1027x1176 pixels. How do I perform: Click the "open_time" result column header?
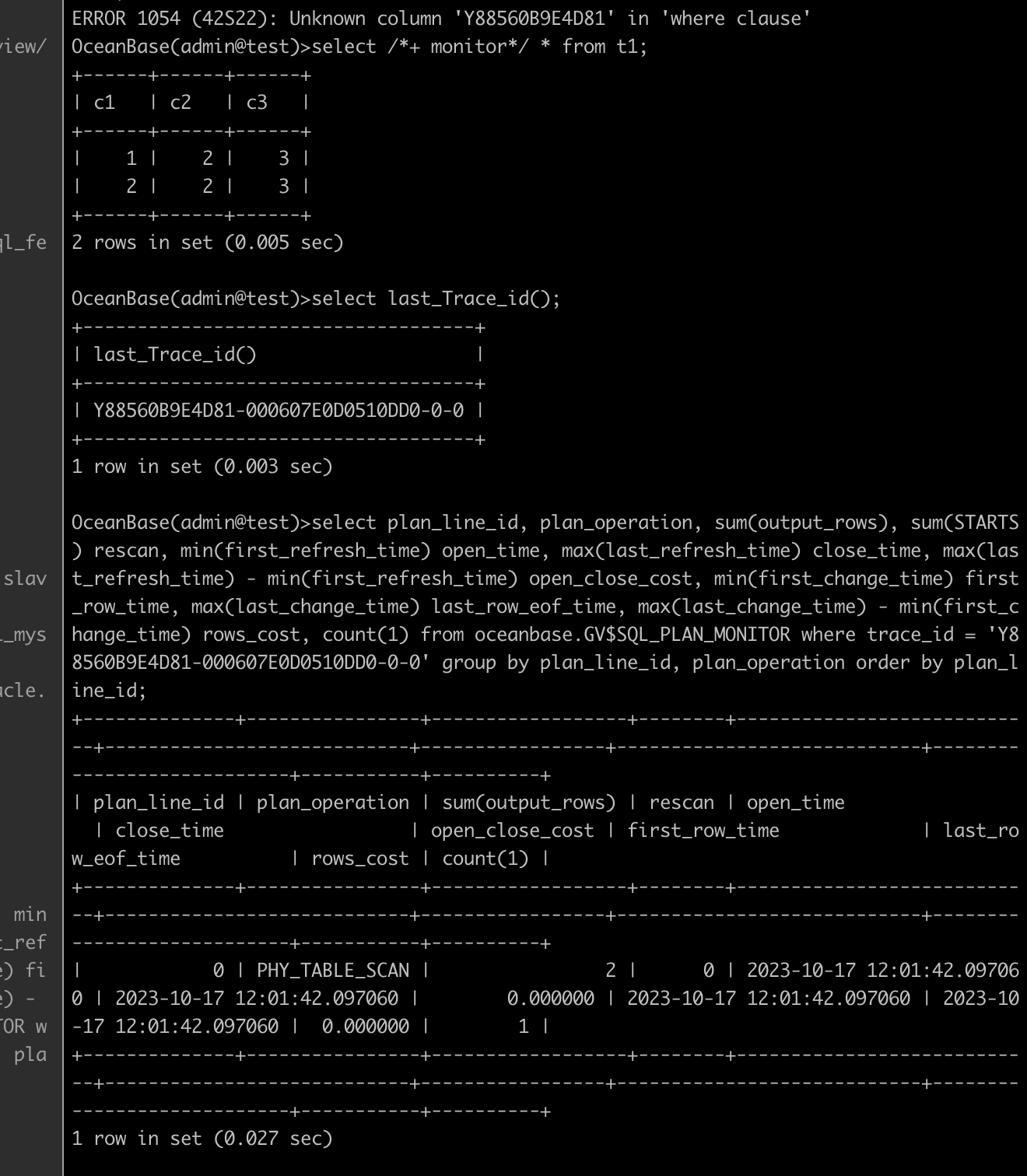pos(796,803)
